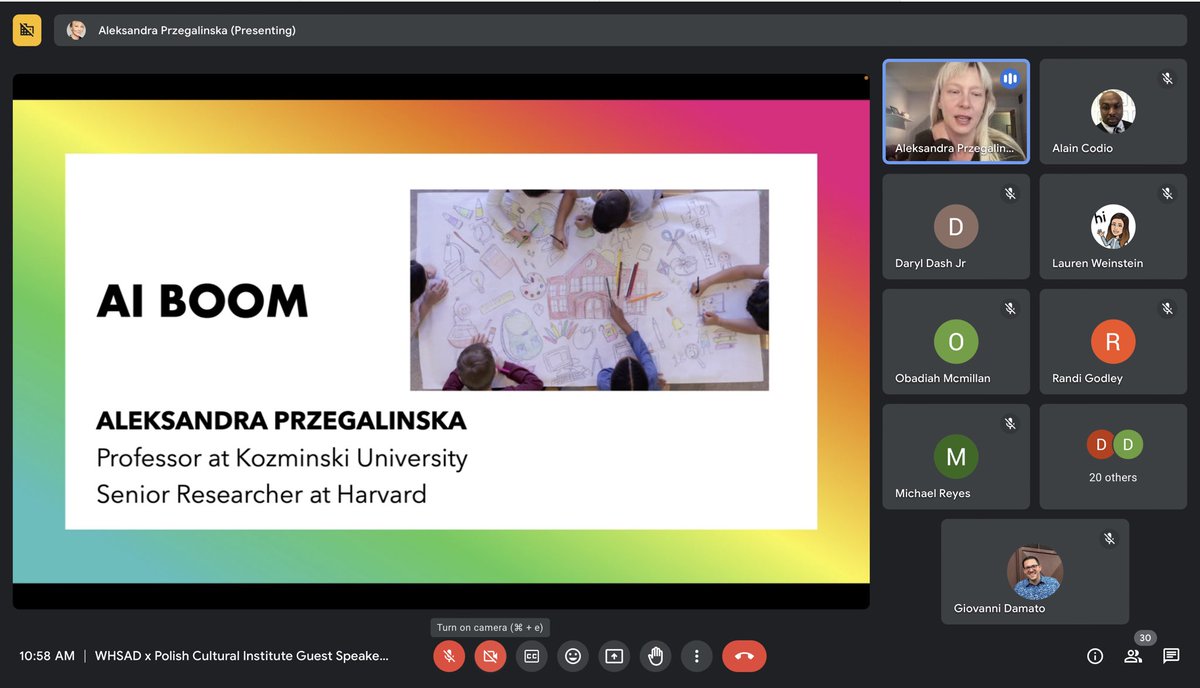
Task: Click the muted mic icon on Michael Reyes's tile
Action: tap(1010, 424)
